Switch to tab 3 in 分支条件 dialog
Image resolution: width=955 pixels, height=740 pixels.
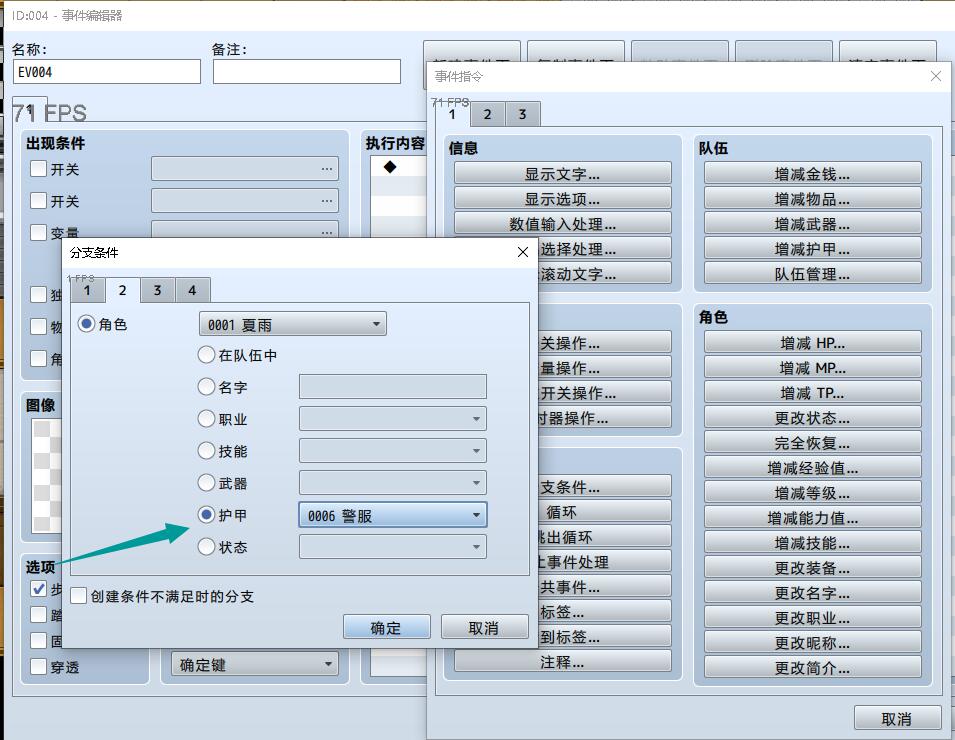pyautogui.click(x=158, y=291)
